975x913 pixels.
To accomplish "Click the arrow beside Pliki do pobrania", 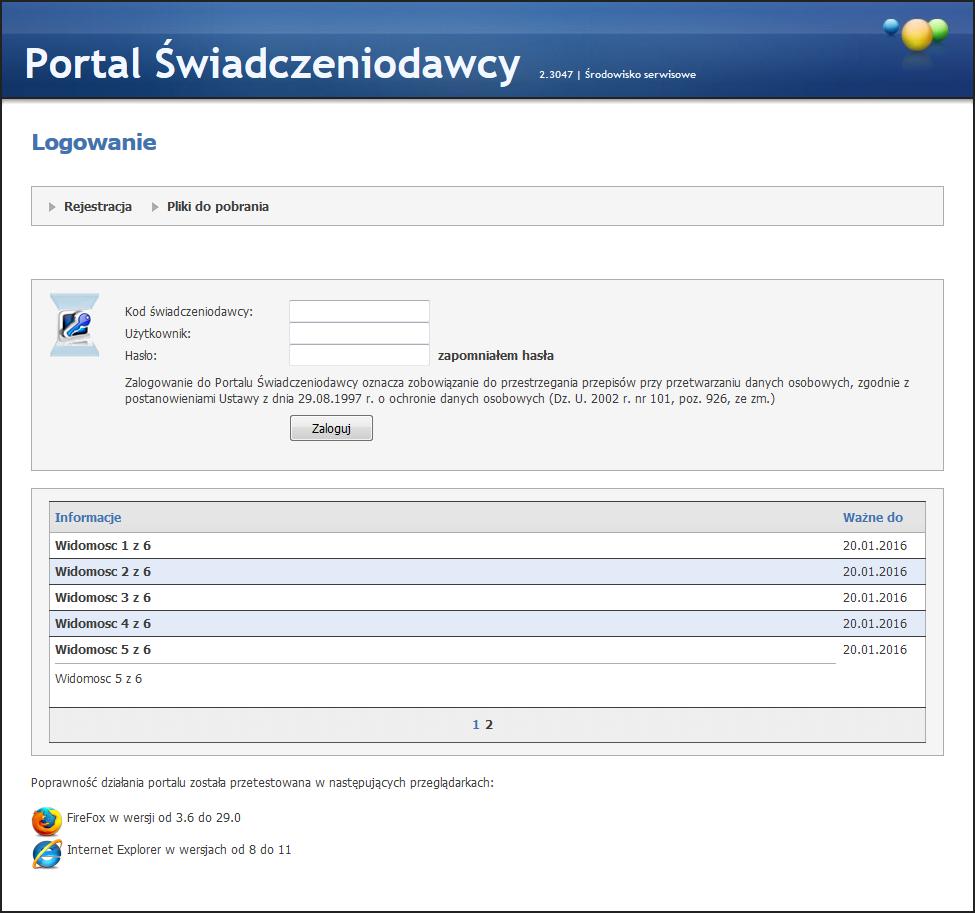I will coord(155,207).
